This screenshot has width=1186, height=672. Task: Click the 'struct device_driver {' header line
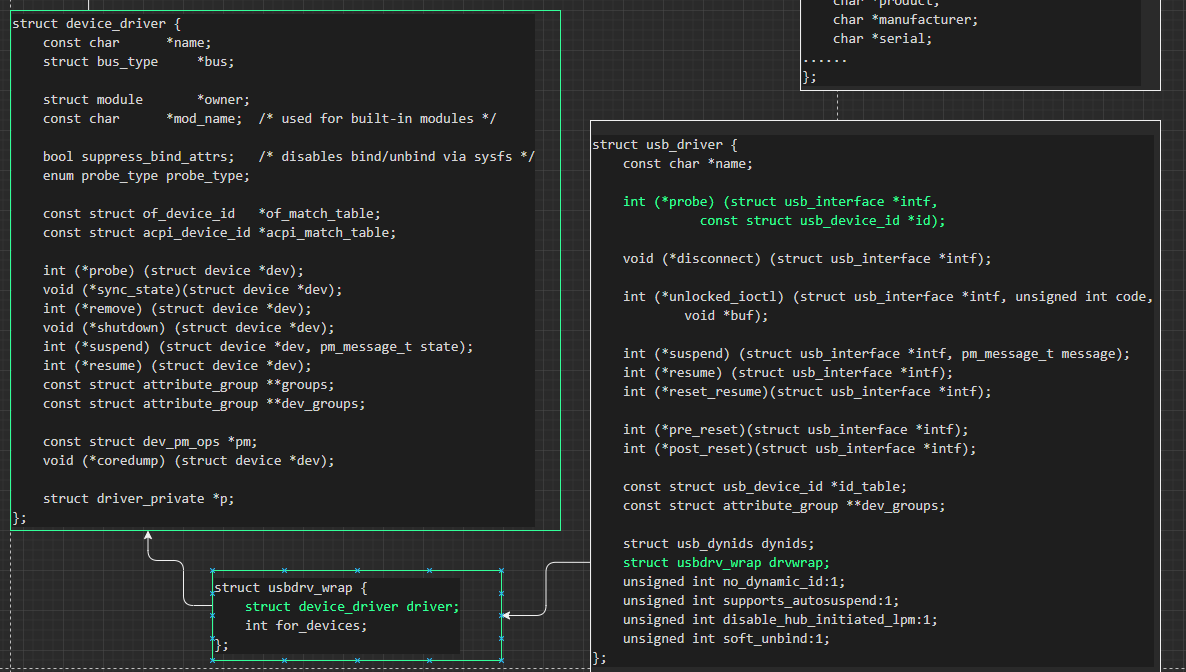[x=96, y=23]
